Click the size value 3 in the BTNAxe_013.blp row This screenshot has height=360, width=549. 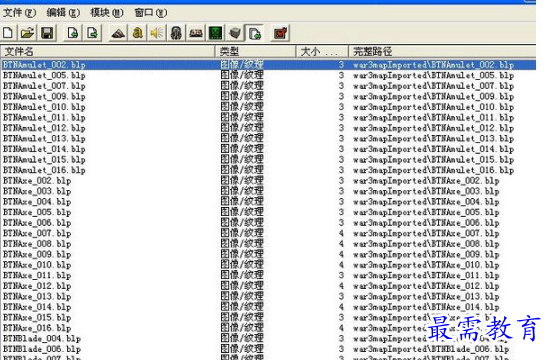pos(341,296)
